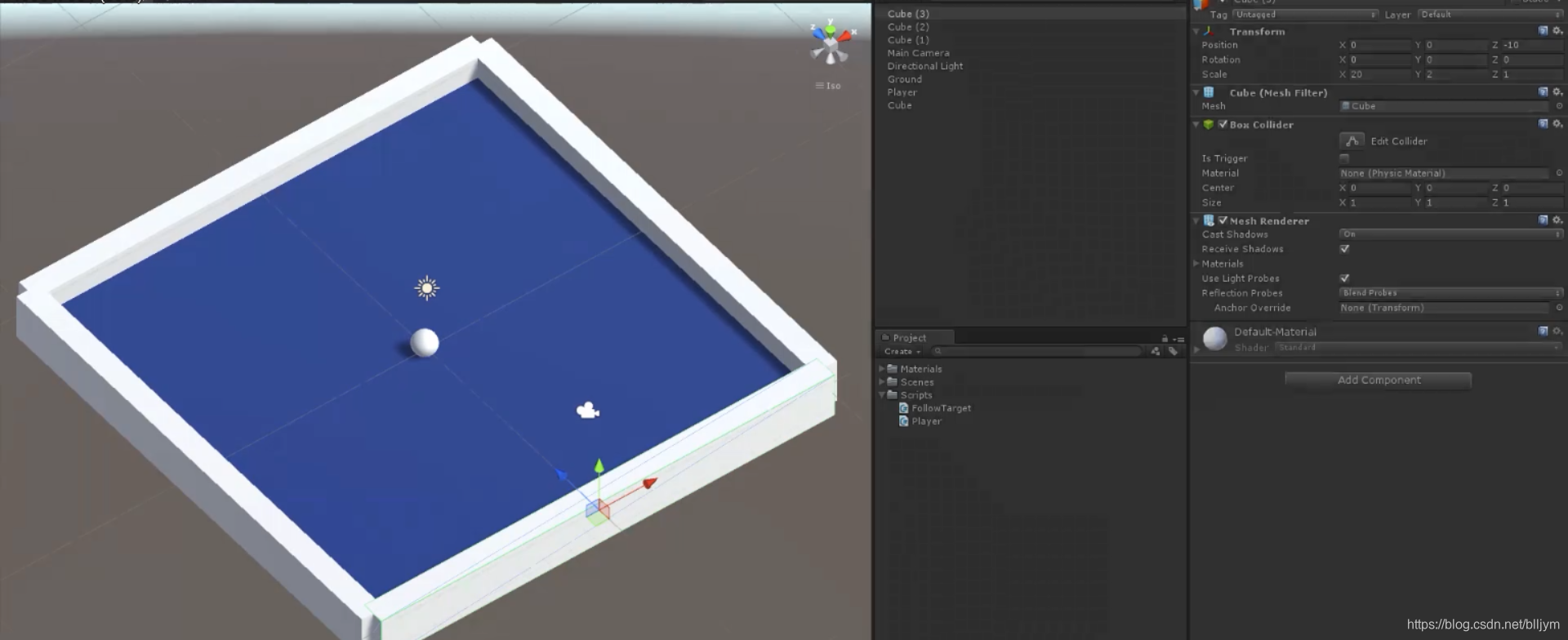Open the Tag dropdown showing Untagged

coord(1305,15)
